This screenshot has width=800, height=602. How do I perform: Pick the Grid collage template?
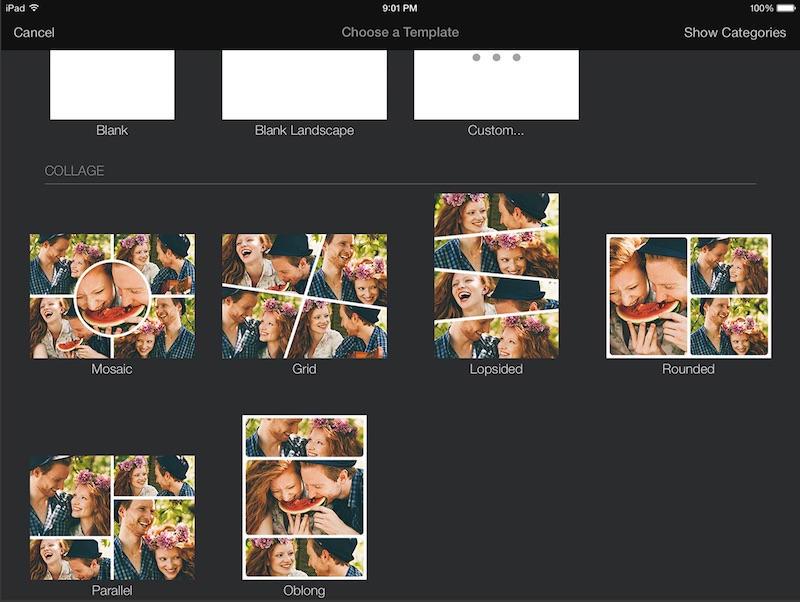click(x=304, y=296)
